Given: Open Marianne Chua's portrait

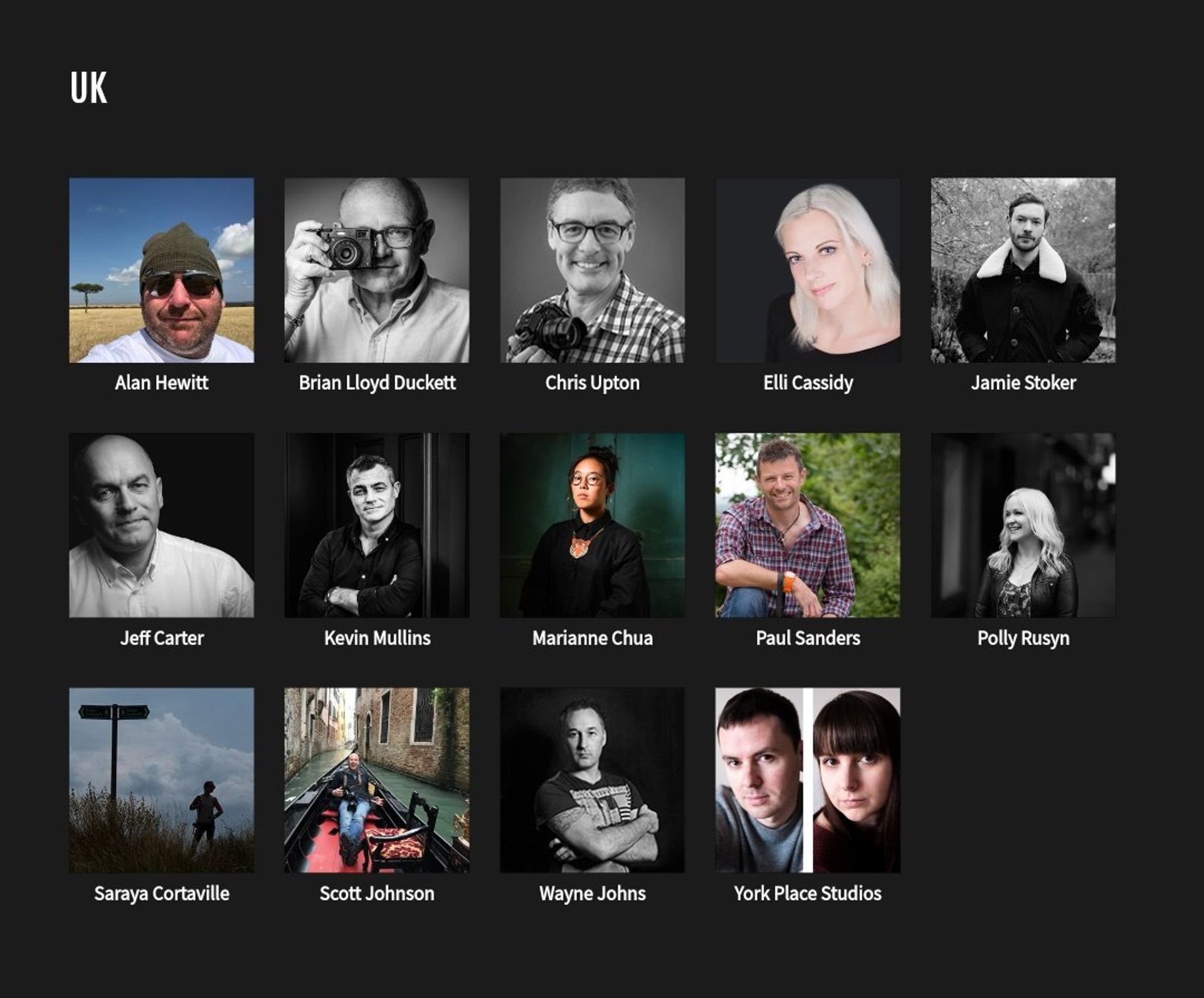Looking at the screenshot, I should (592, 525).
